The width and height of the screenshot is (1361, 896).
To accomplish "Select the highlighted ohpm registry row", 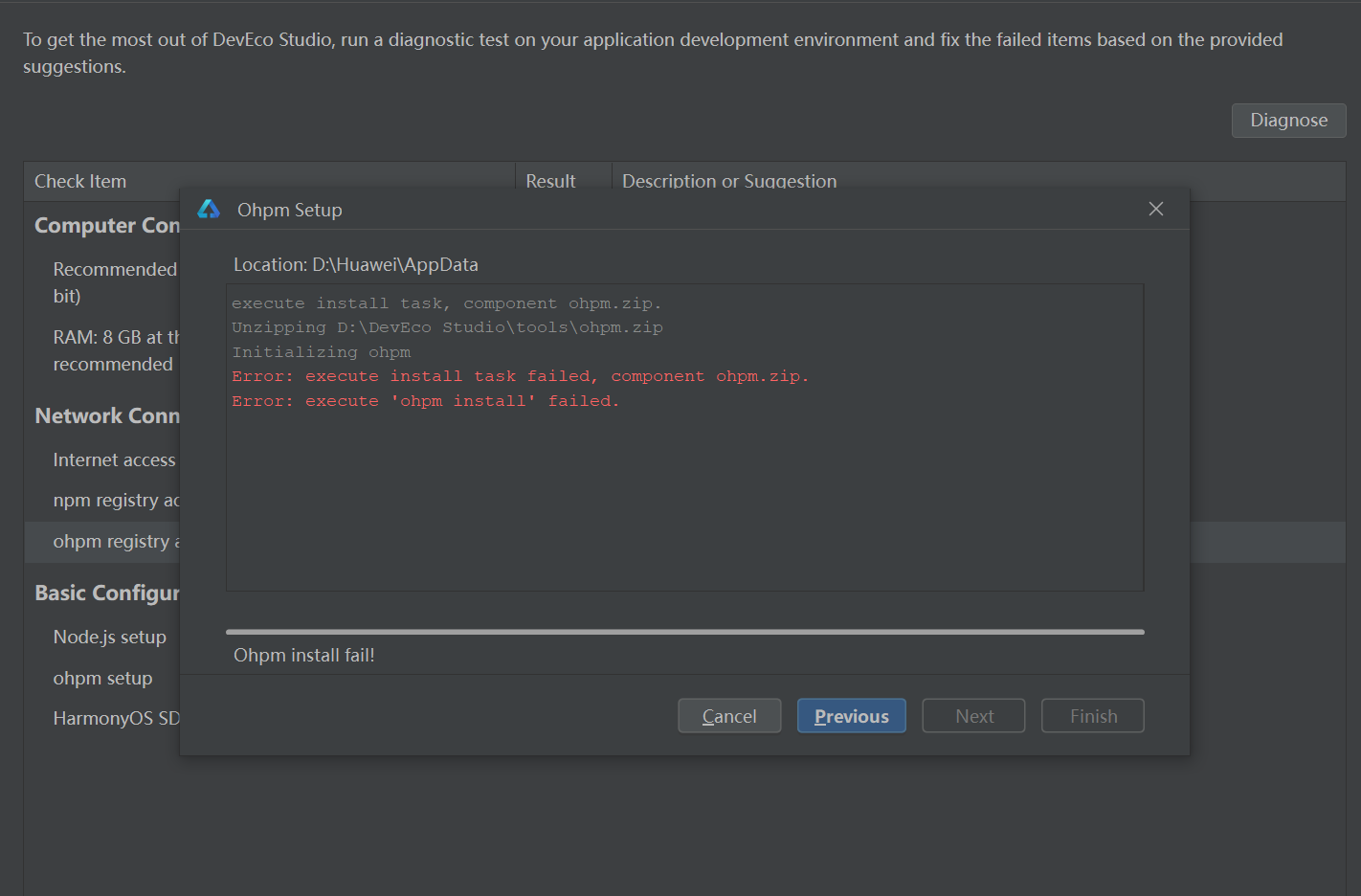I will tap(115, 542).
